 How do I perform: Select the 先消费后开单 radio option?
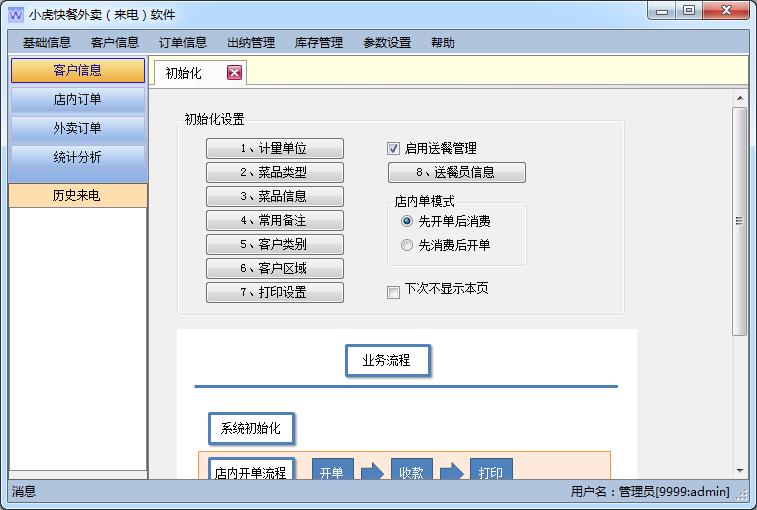pyautogui.click(x=407, y=245)
